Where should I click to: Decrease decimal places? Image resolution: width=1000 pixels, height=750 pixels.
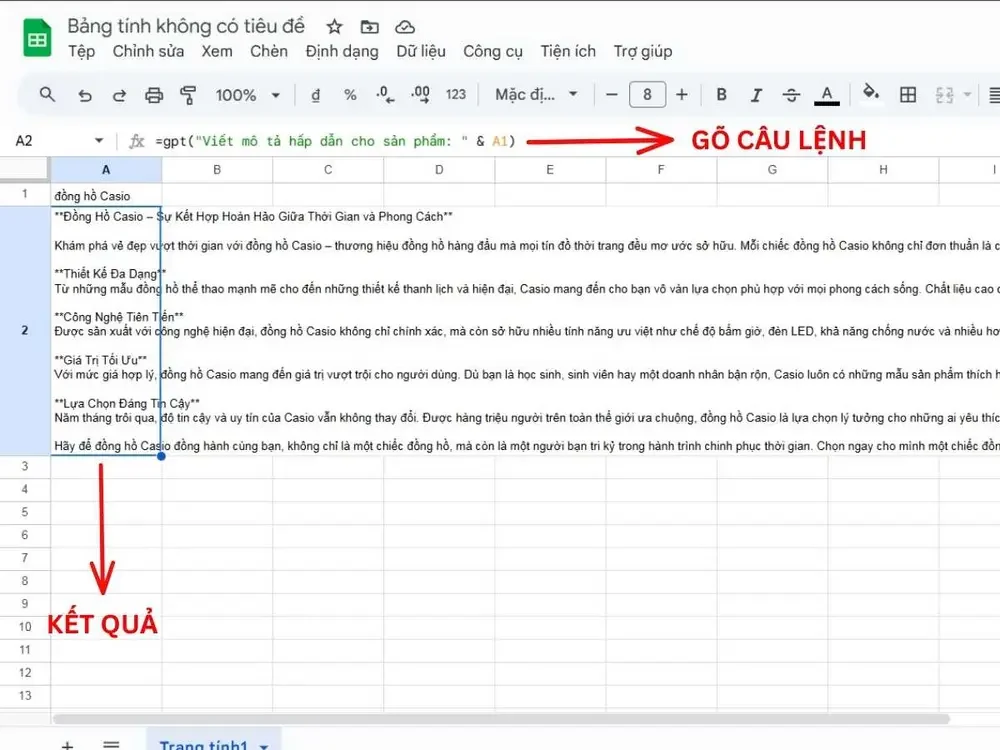[x=385, y=95]
